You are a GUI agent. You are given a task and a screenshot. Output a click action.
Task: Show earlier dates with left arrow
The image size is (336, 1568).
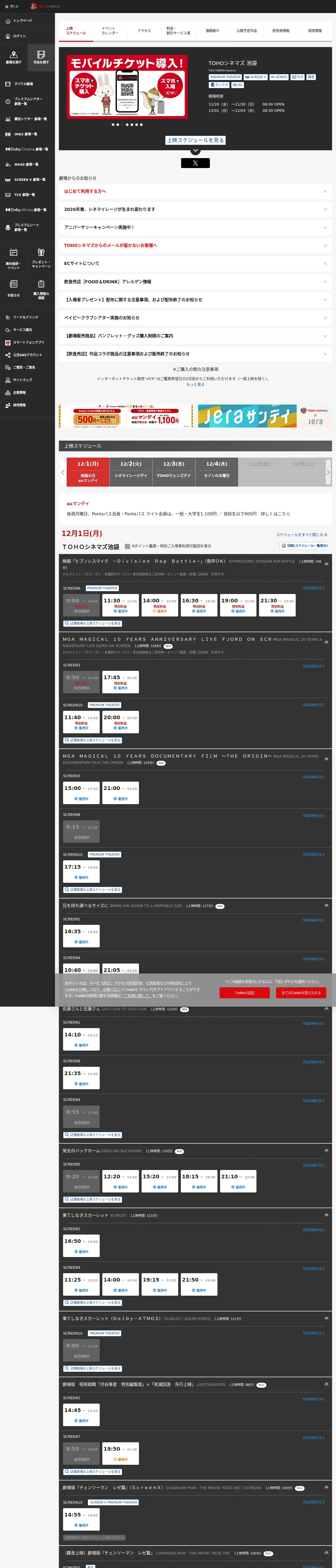click(x=63, y=472)
